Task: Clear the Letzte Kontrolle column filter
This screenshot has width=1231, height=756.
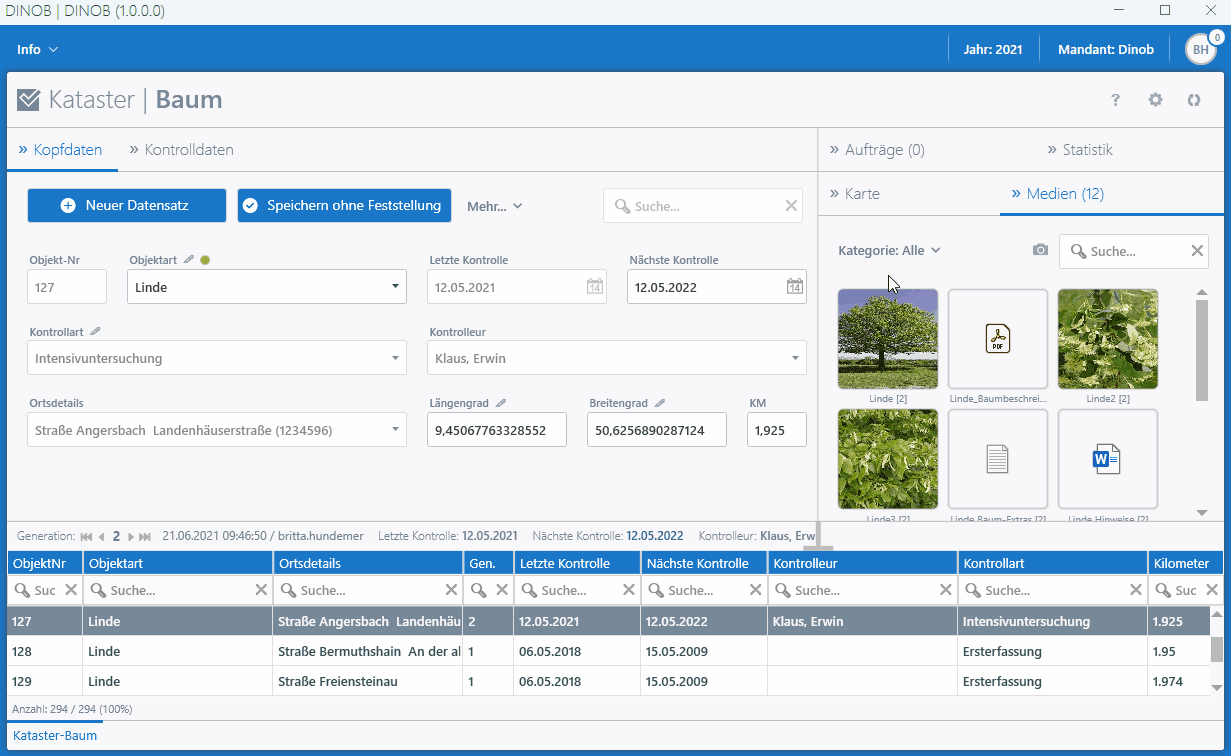Action: [629, 590]
